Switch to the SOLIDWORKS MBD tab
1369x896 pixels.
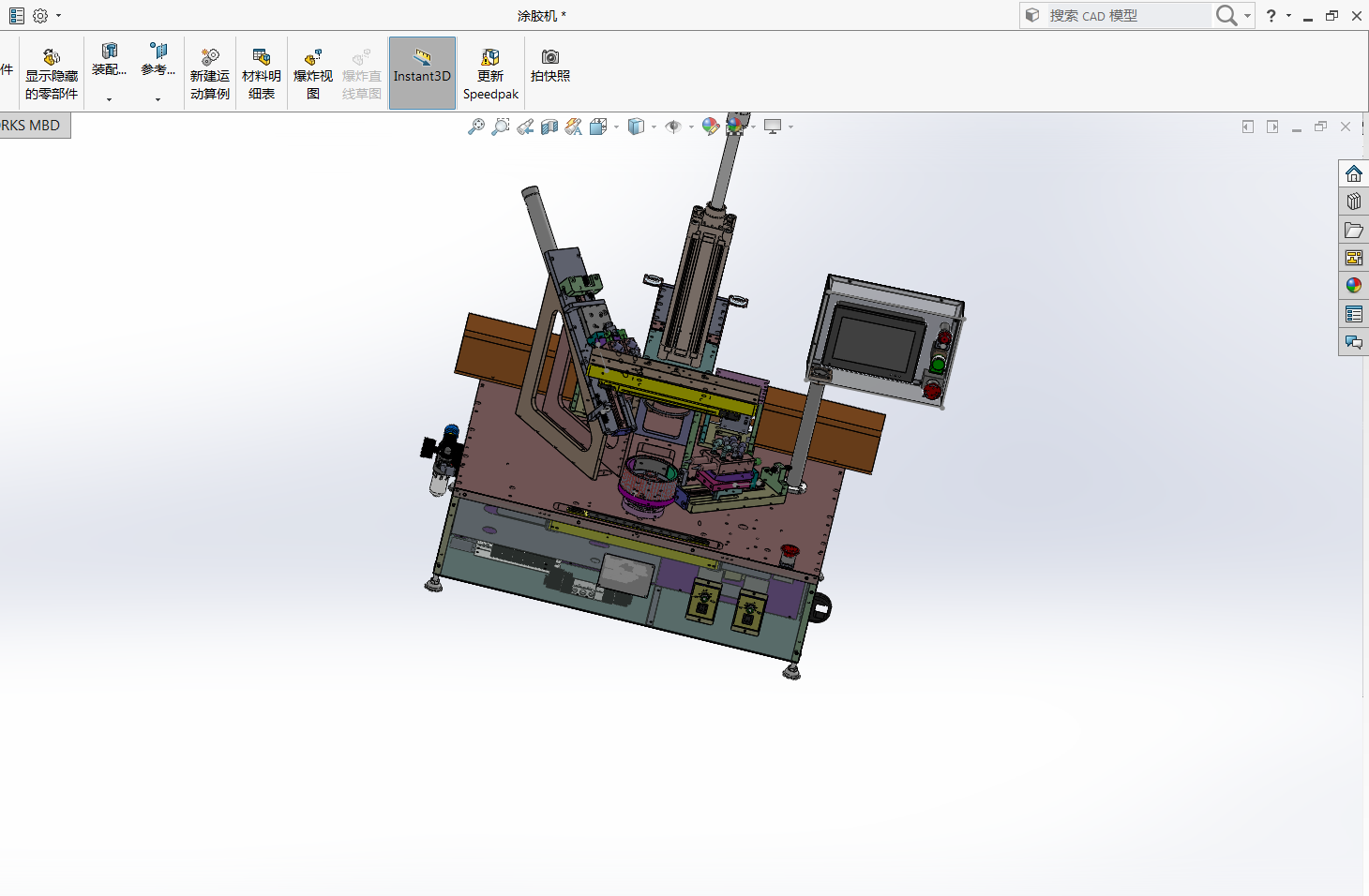click(35, 126)
